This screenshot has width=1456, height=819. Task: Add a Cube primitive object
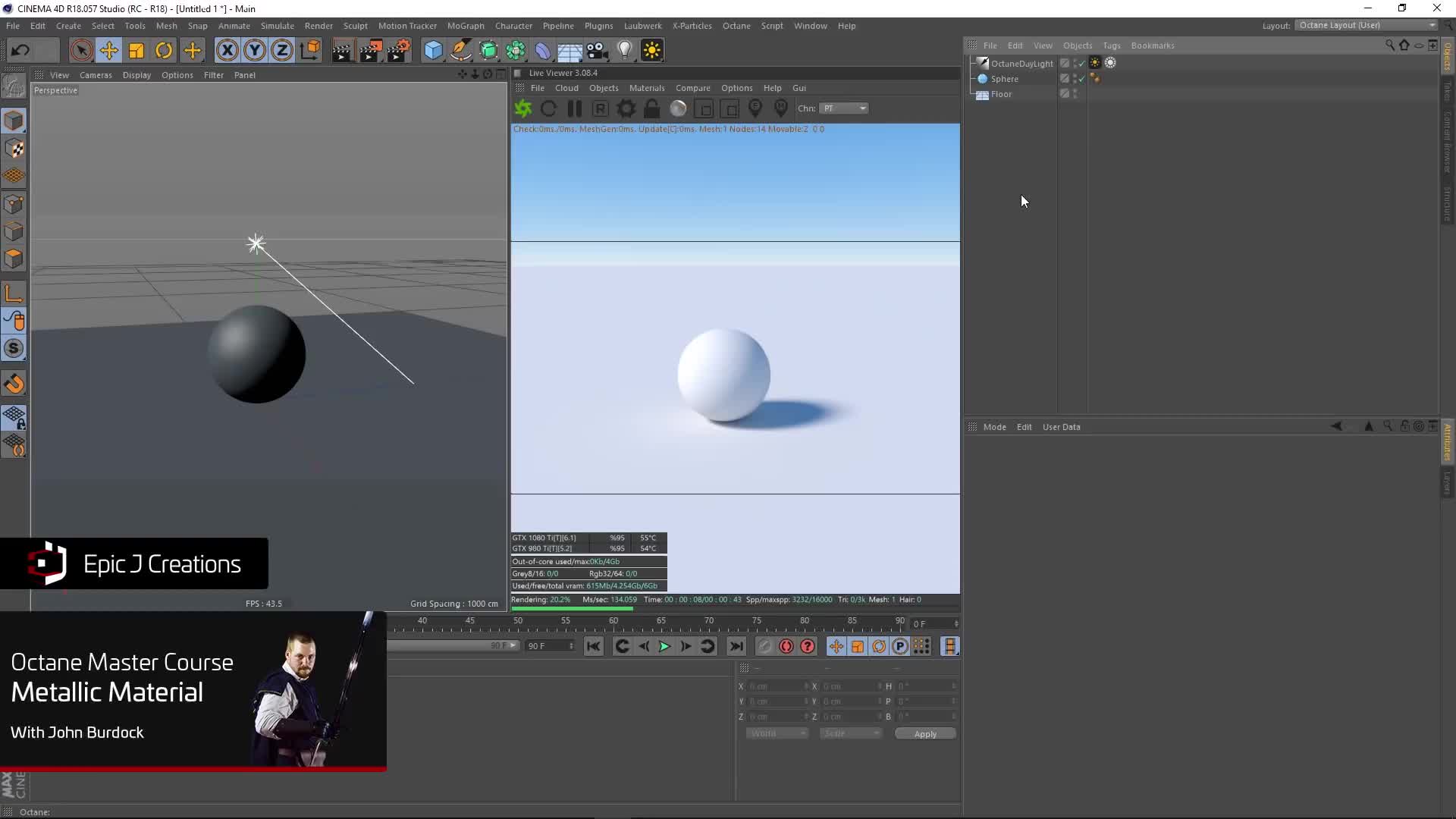[x=433, y=51]
